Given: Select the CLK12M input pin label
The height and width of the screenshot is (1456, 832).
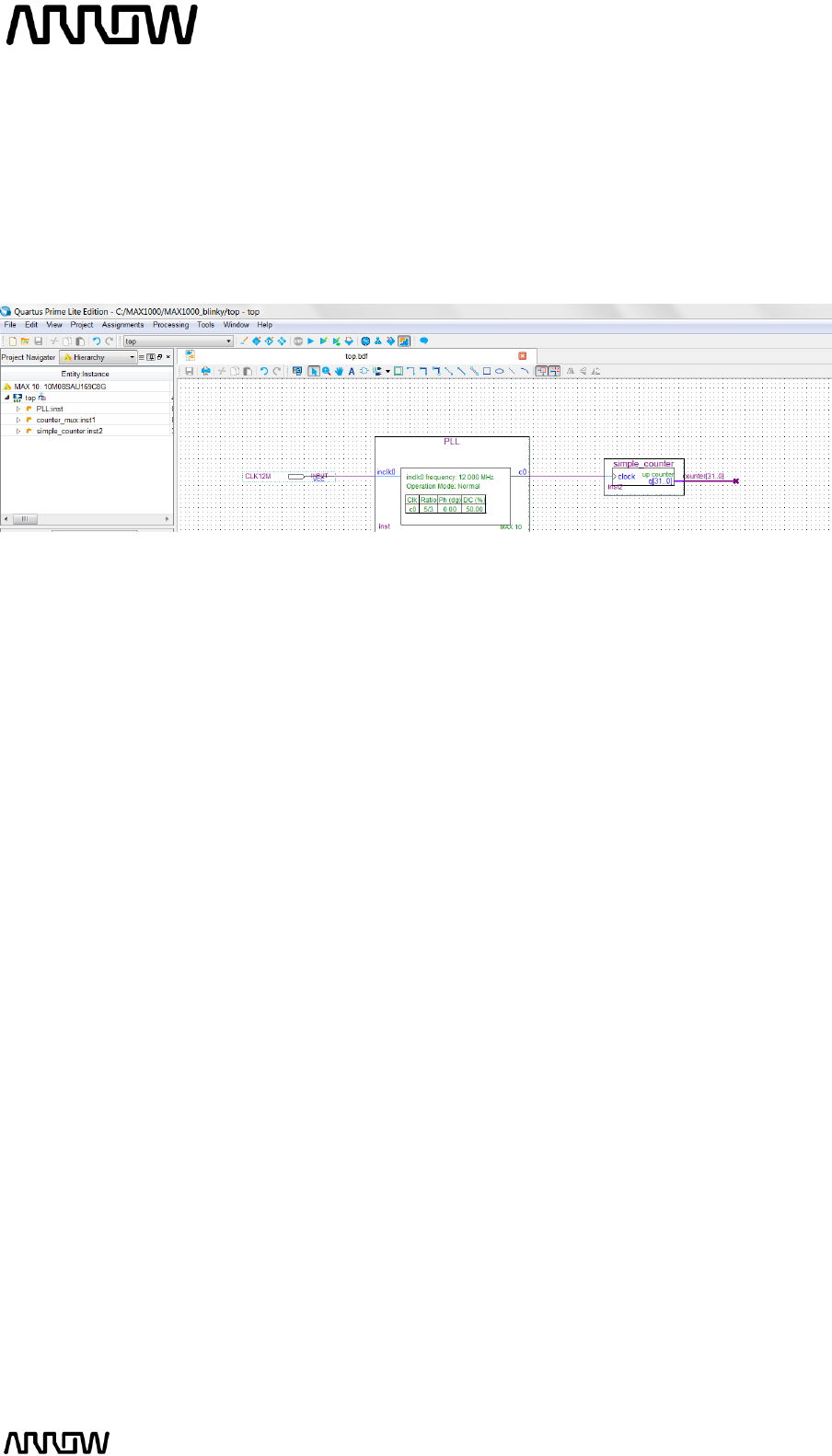Looking at the screenshot, I should click(x=258, y=477).
